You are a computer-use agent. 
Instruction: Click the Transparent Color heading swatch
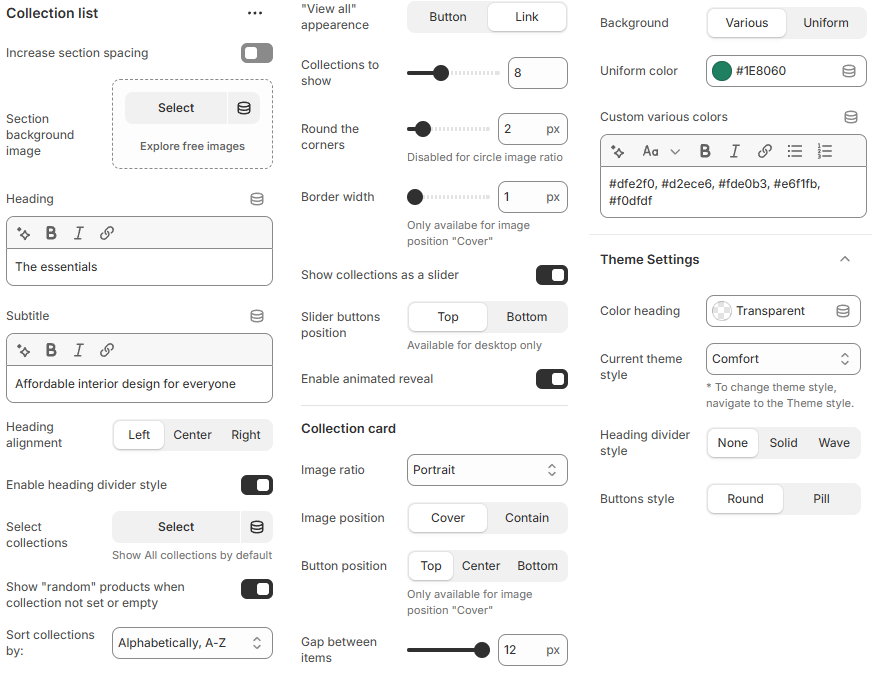(722, 311)
